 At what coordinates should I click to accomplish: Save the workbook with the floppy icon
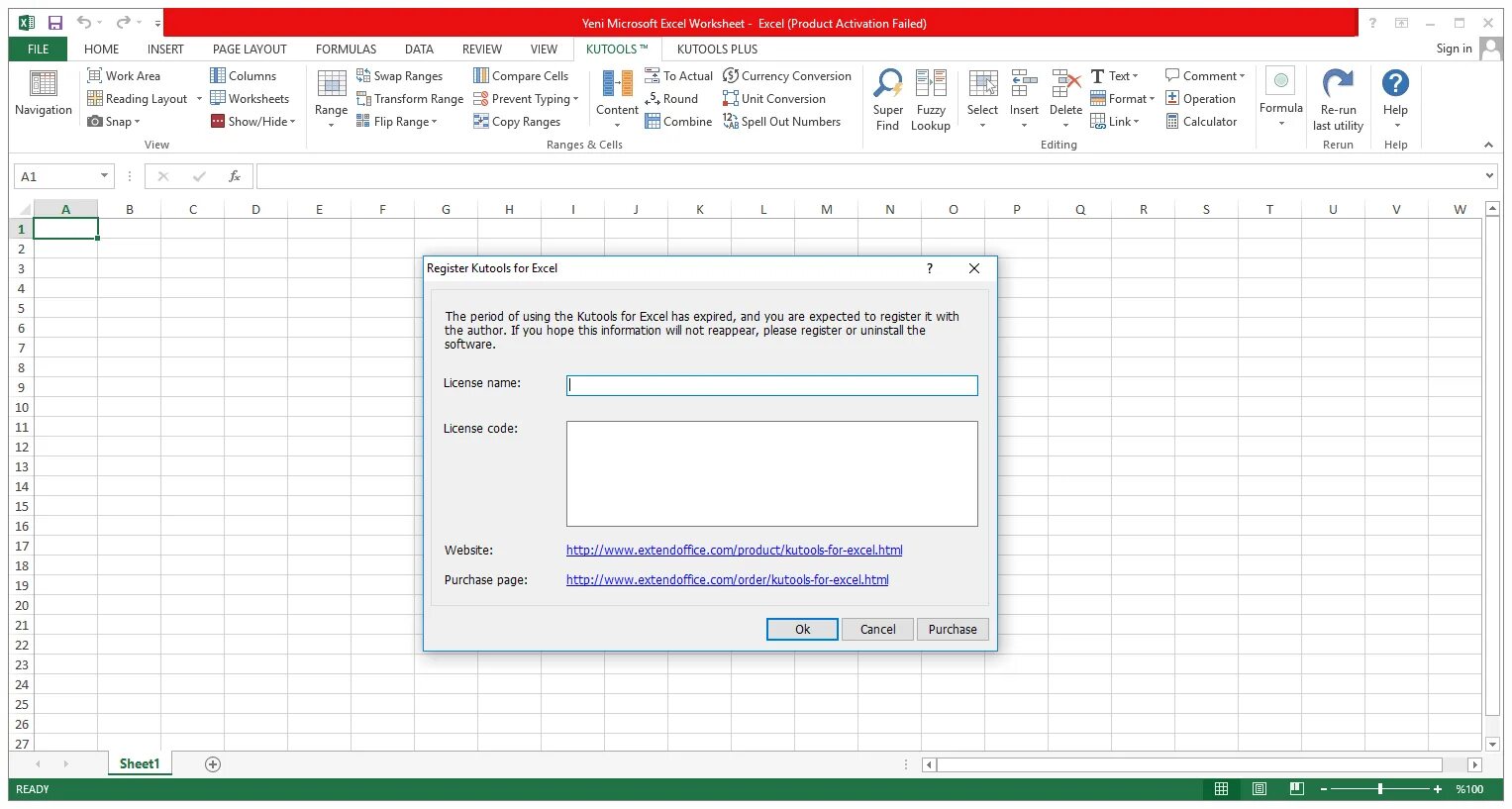pos(55,23)
